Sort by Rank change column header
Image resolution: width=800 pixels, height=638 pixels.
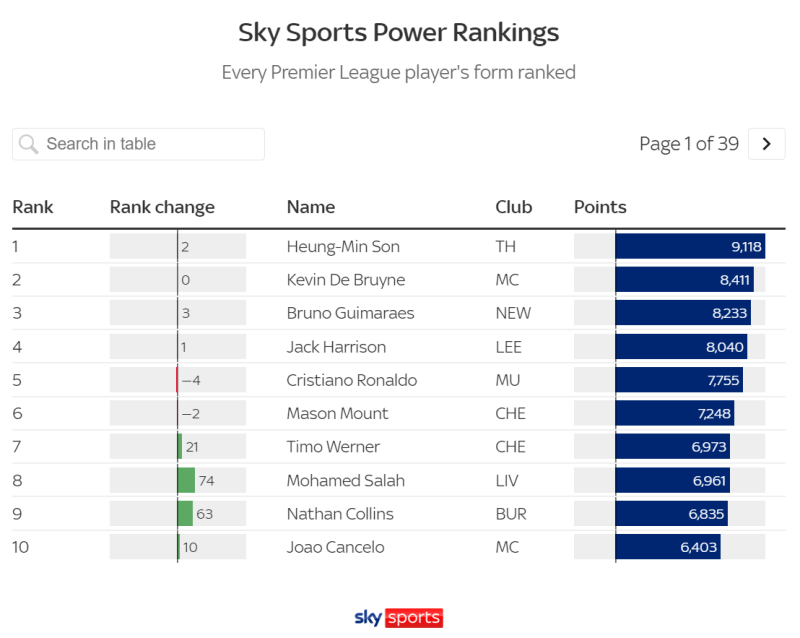[x=162, y=207]
